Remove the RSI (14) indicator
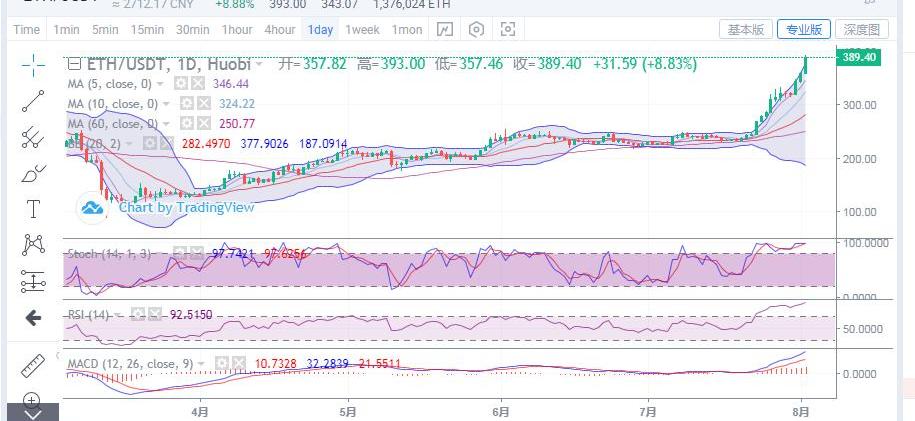Image resolution: width=915 pixels, height=421 pixels. click(154, 315)
